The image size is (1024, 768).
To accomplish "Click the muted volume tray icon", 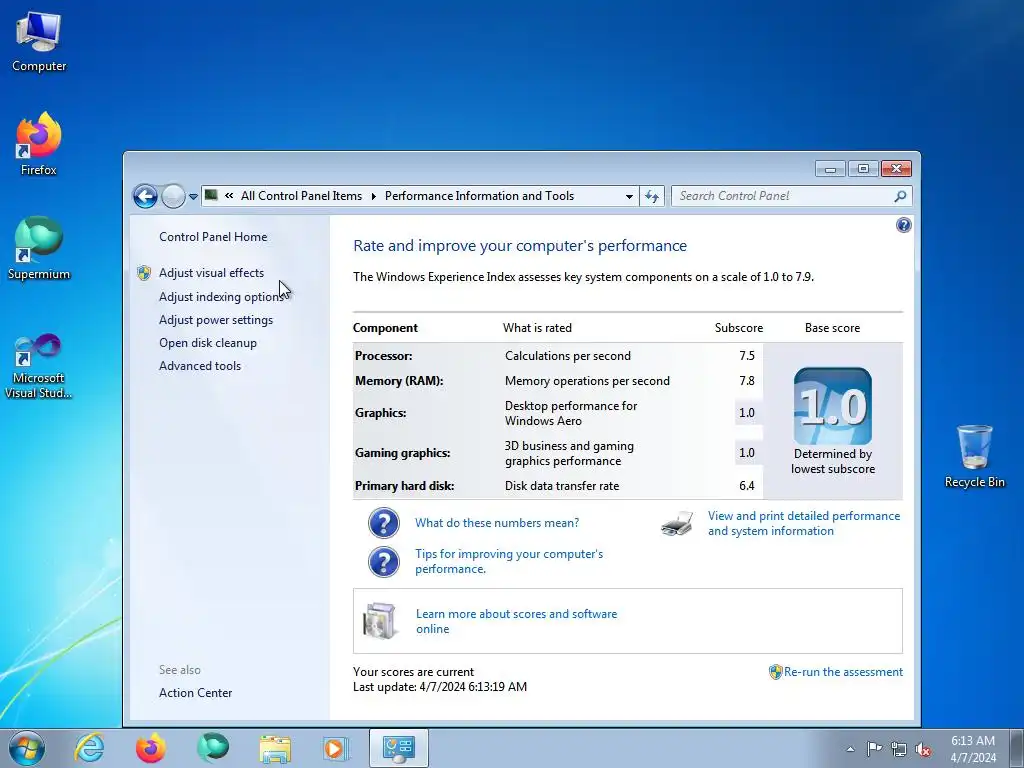I will pyautogui.click(x=923, y=750).
